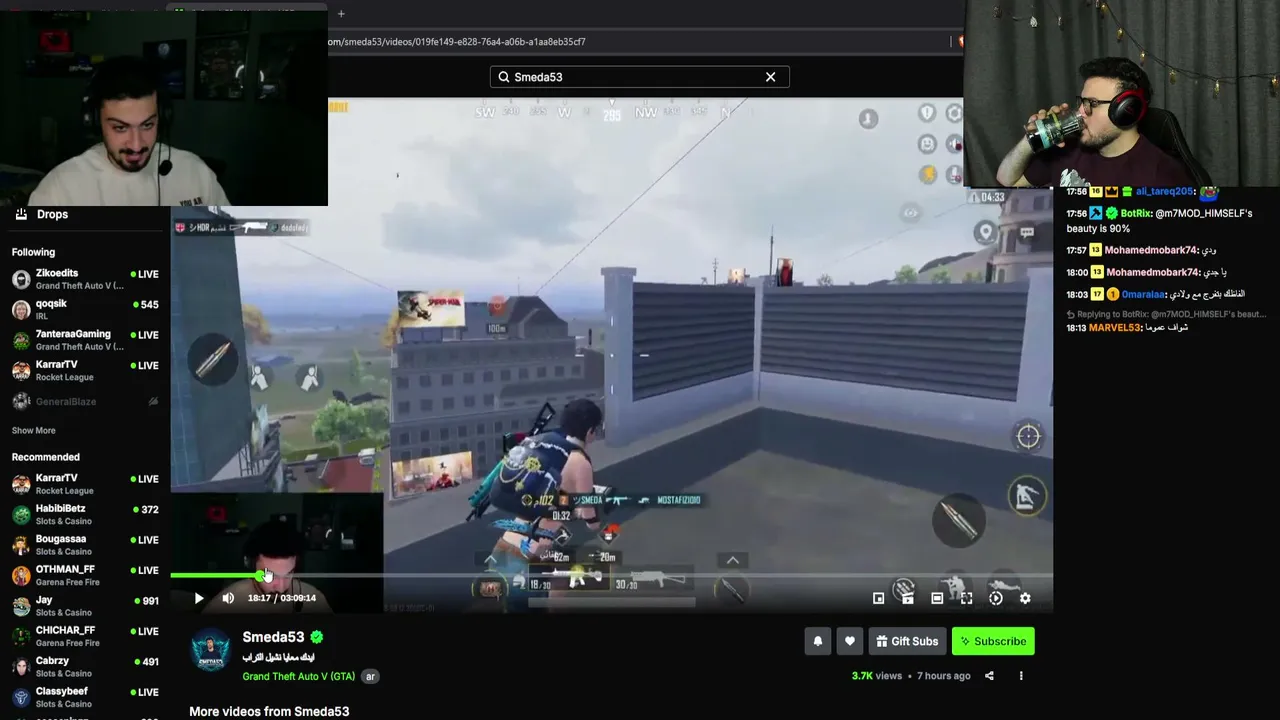Enter fullscreen video mode

pyautogui.click(x=966, y=598)
